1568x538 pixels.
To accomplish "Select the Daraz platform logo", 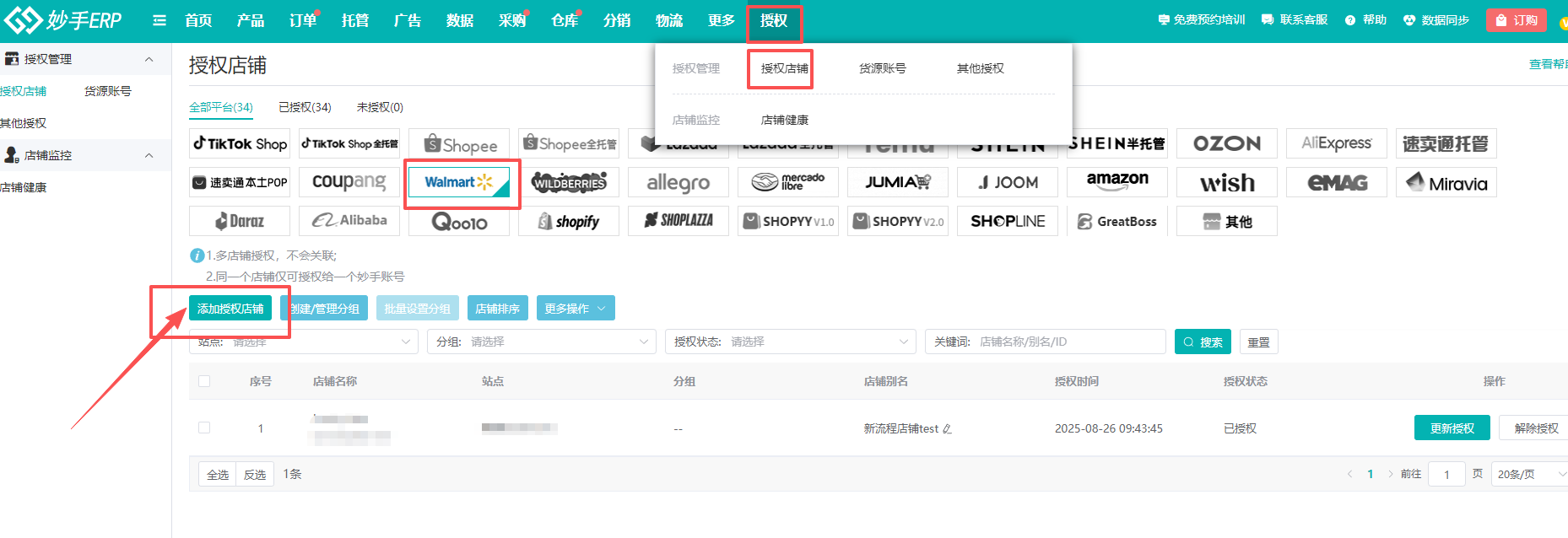I will tap(240, 221).
